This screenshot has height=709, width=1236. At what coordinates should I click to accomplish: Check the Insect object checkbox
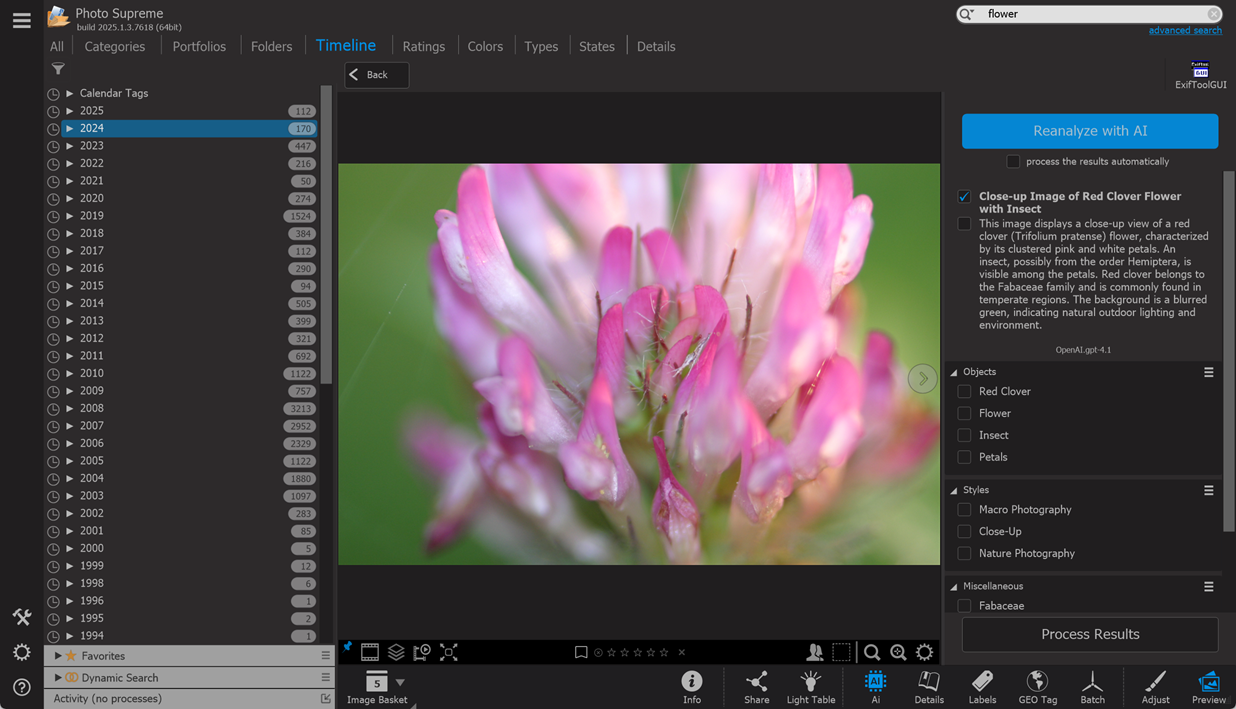click(964, 435)
